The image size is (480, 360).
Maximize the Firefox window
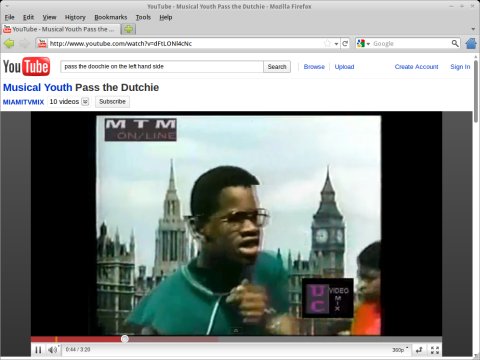pos(462,6)
